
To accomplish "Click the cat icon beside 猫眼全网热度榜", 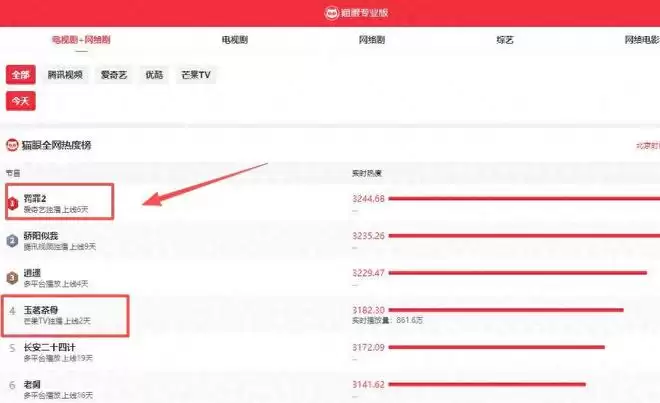I will pos(13,145).
